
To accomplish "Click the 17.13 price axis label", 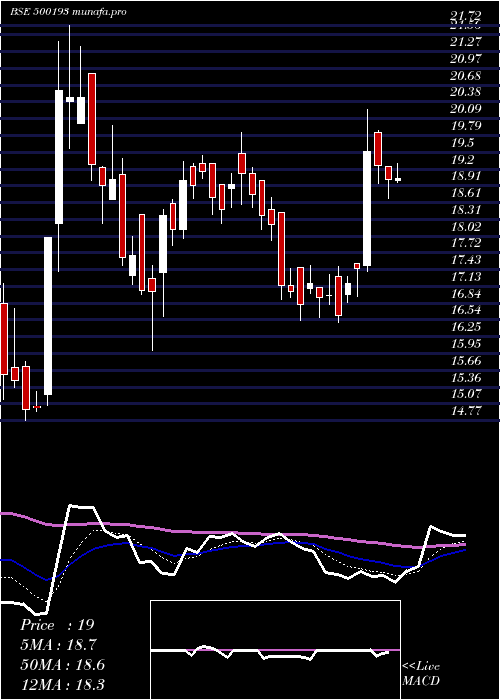I will tap(466, 277).
